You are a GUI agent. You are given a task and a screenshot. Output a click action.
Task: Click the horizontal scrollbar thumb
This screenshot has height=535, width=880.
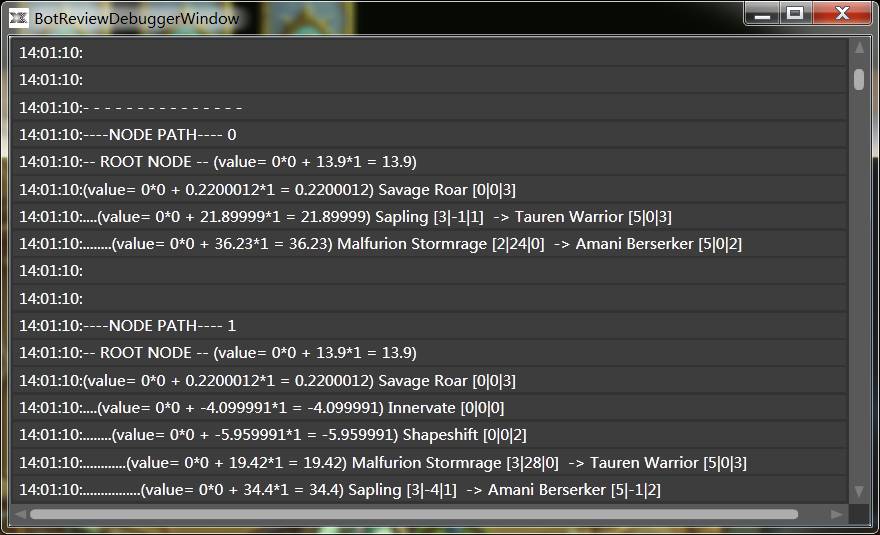click(414, 514)
